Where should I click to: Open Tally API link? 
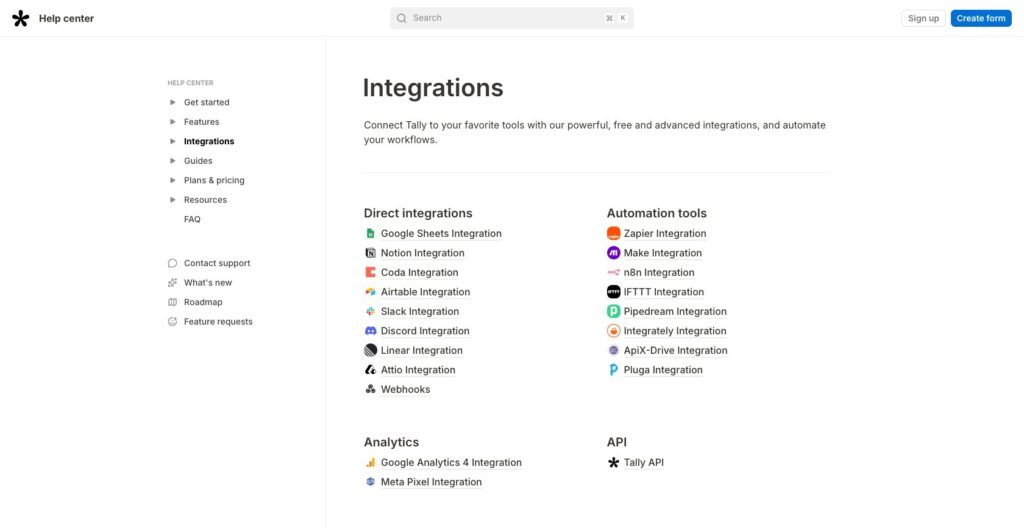coord(643,463)
